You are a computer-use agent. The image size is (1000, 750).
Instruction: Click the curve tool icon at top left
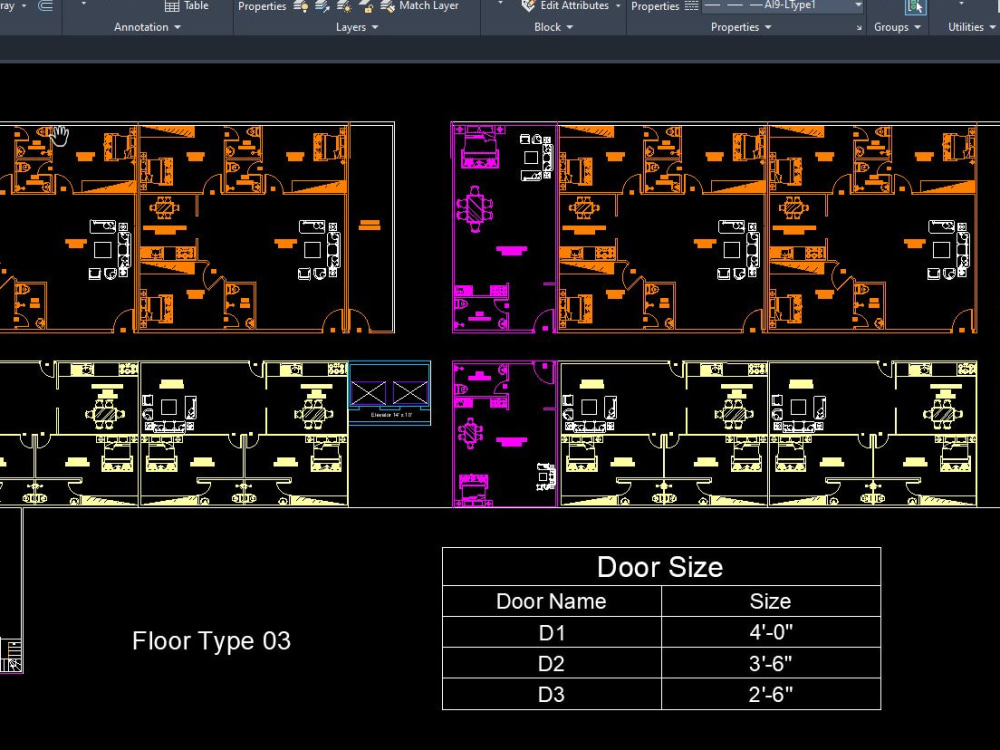tap(45, 6)
